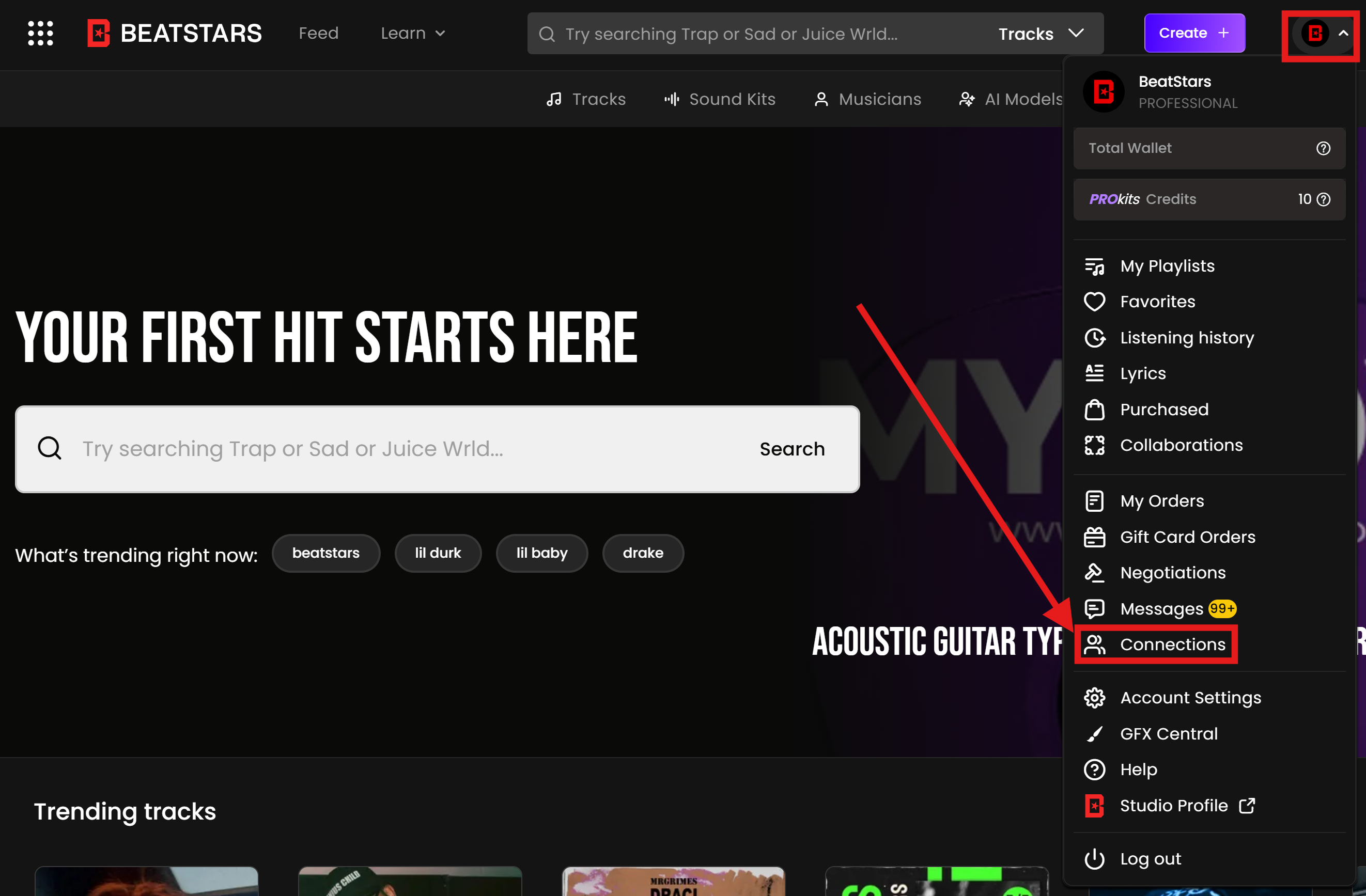Open Purchased items entry
Viewport: 1366px width, 896px height.
pos(1165,410)
